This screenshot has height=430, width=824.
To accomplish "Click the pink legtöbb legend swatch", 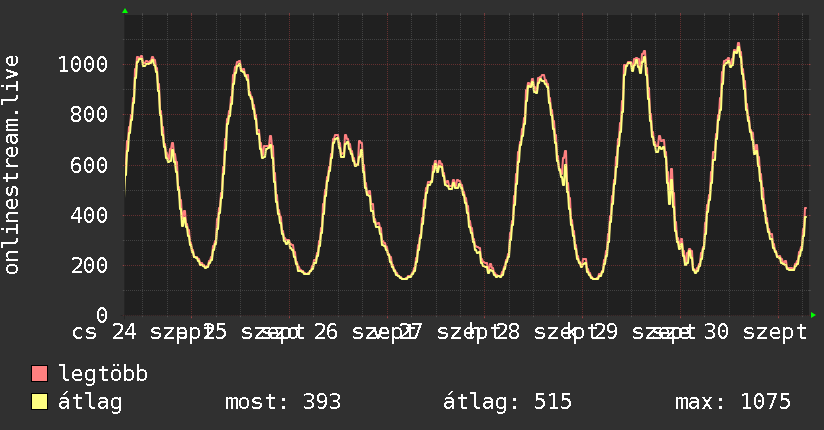I will coord(39,374).
